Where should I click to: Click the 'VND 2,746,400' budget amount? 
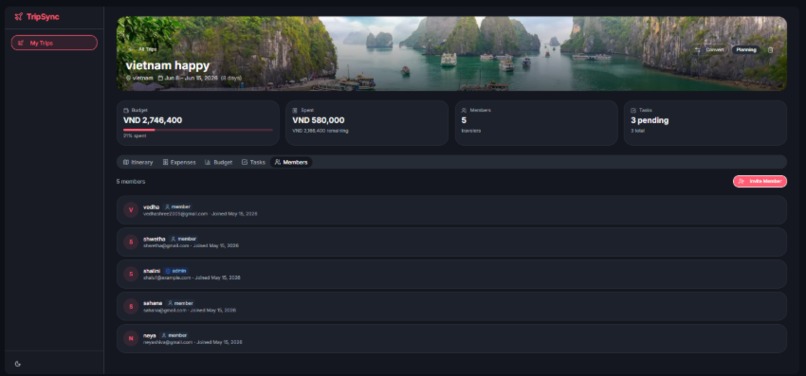pyautogui.click(x=153, y=120)
